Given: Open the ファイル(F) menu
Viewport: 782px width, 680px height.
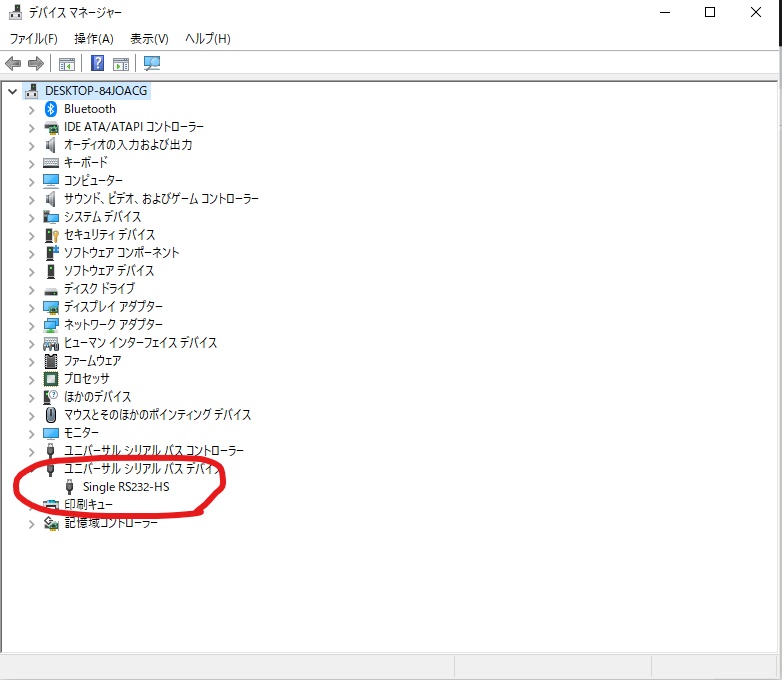Looking at the screenshot, I should tap(33, 38).
